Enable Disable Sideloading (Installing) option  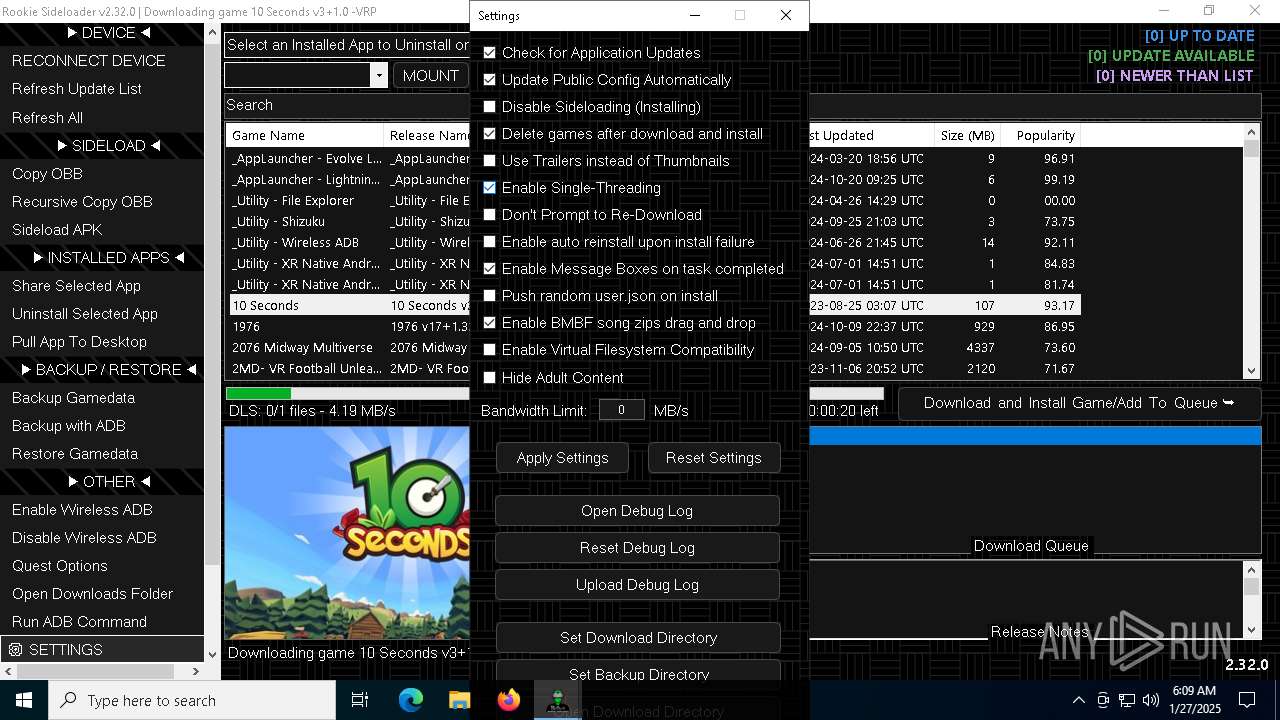point(490,106)
